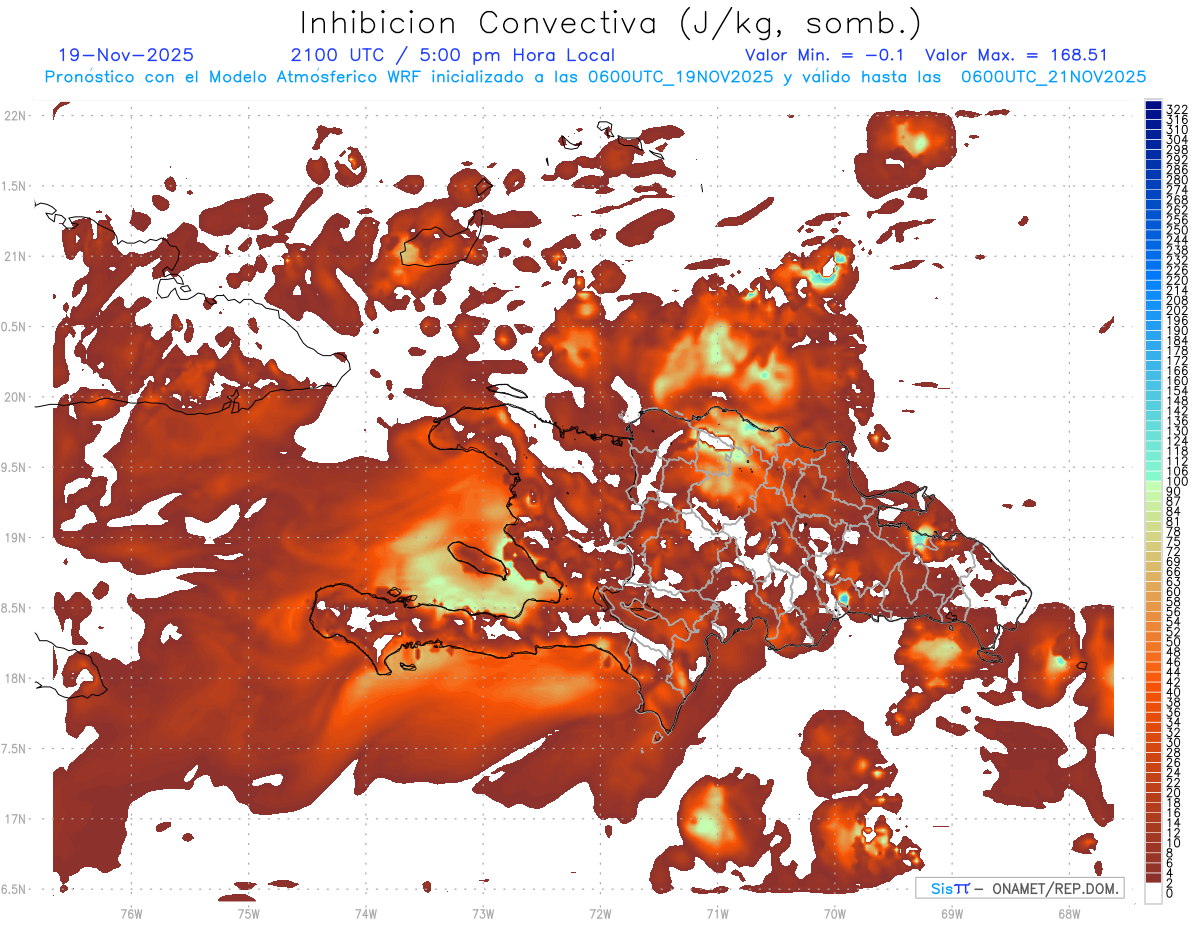
Task: Click the "75W" longitude label
Action: point(248,913)
